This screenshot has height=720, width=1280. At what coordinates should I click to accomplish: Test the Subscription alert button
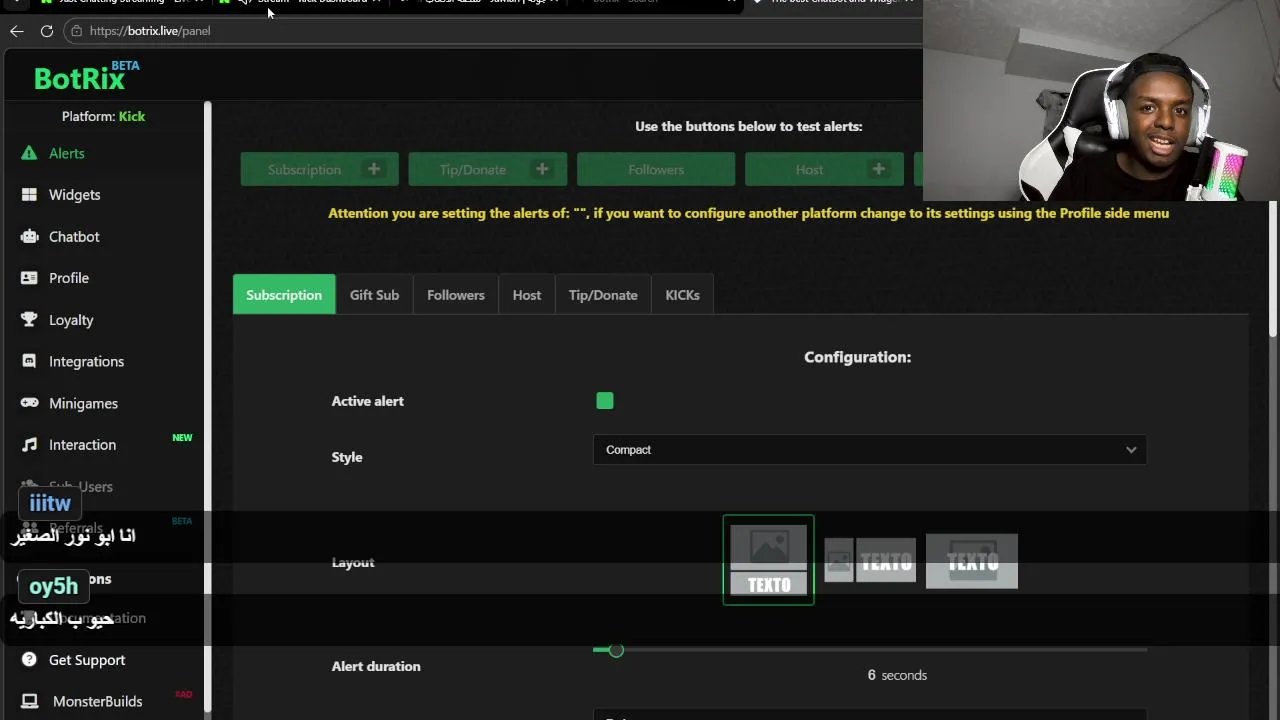pyautogui.click(x=319, y=169)
